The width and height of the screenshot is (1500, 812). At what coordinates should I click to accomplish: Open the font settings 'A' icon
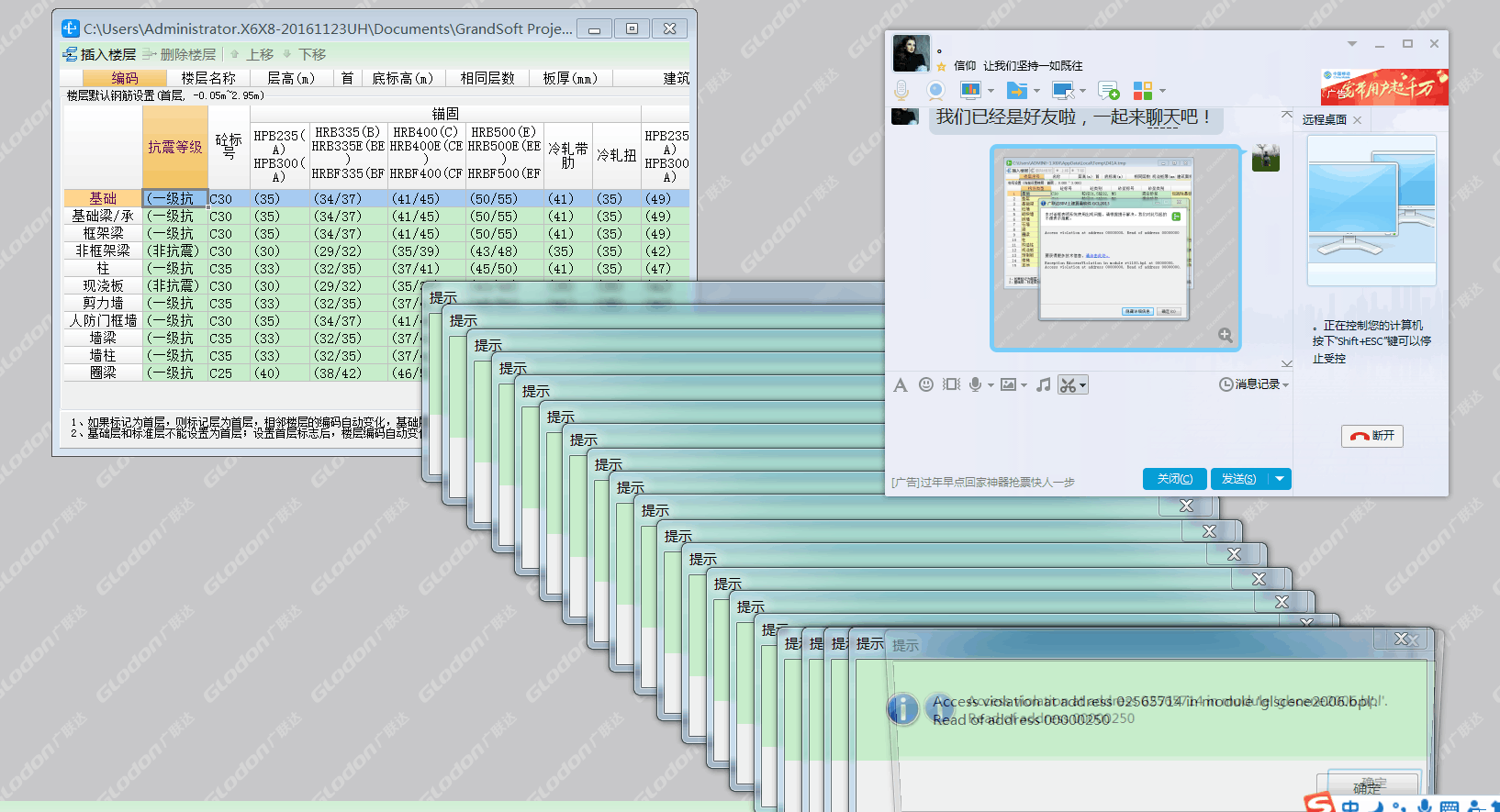tap(901, 385)
